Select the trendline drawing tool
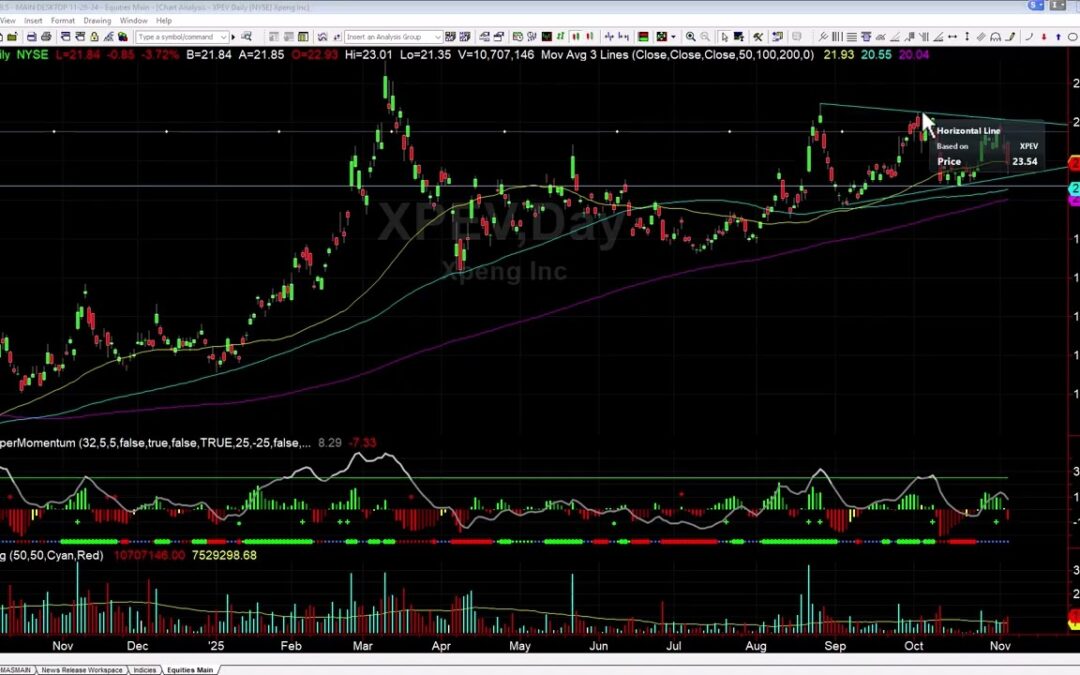 pos(895,36)
